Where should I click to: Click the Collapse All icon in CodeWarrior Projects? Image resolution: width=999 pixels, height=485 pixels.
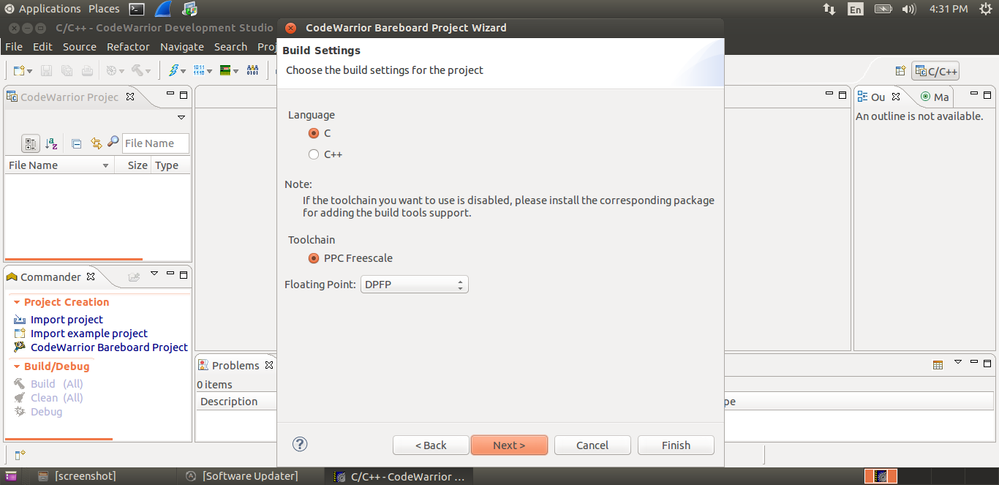(76, 143)
